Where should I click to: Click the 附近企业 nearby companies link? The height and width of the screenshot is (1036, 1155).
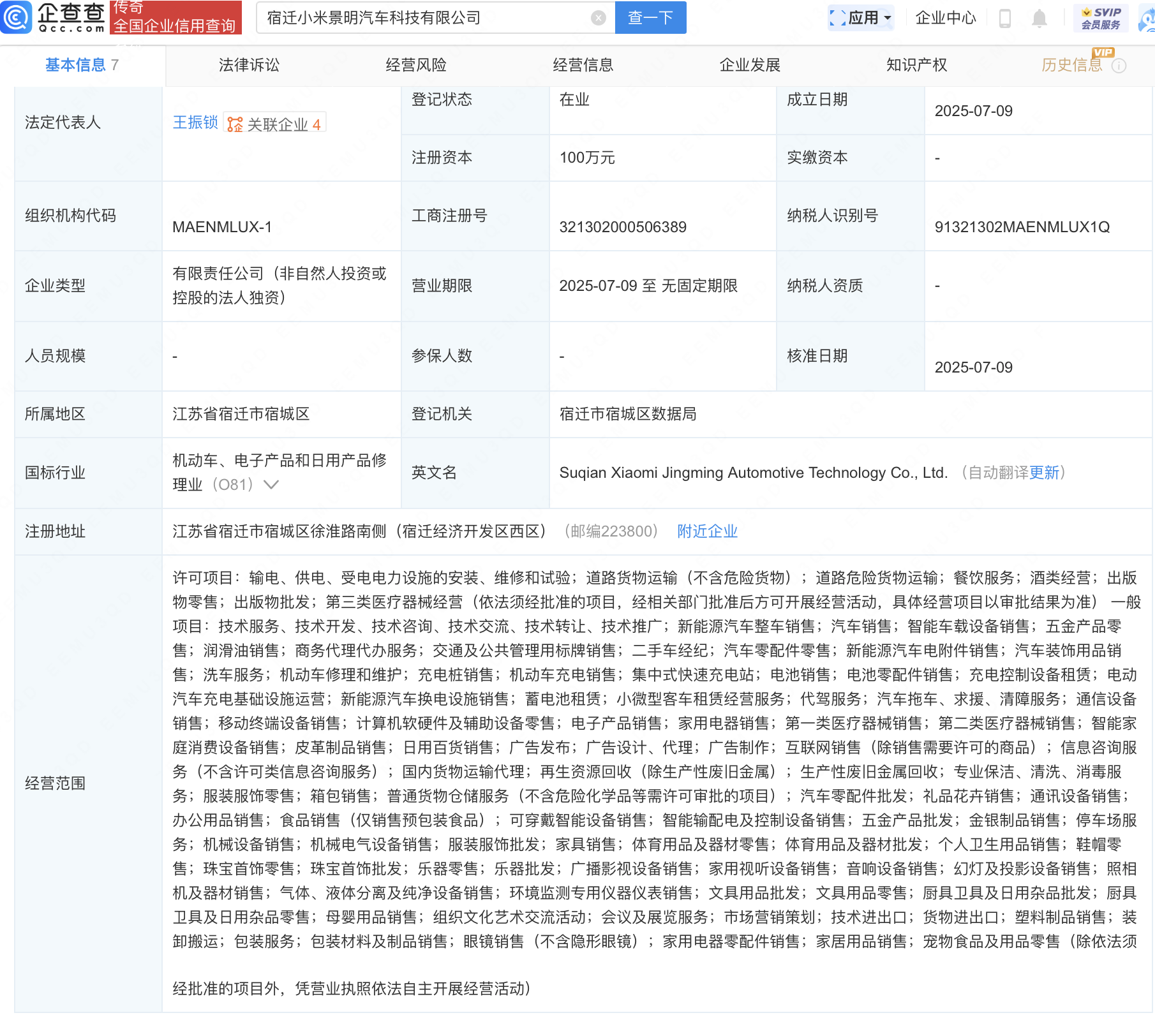coord(707,531)
